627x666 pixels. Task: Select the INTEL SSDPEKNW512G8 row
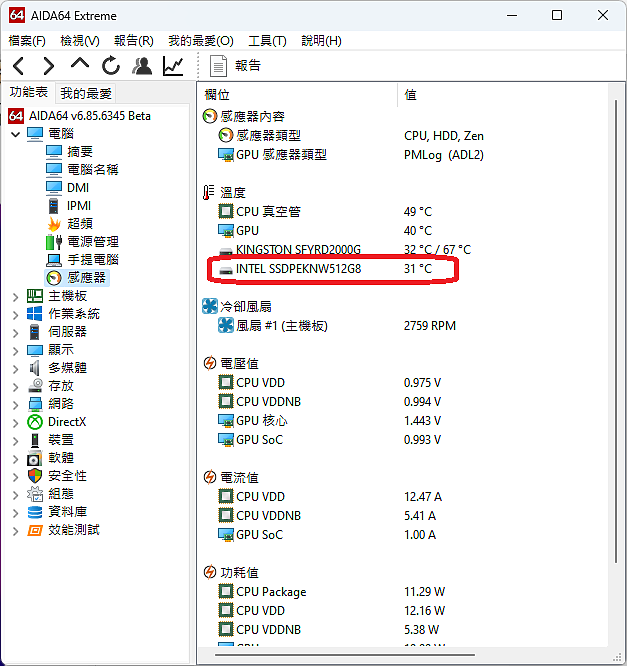click(325, 269)
